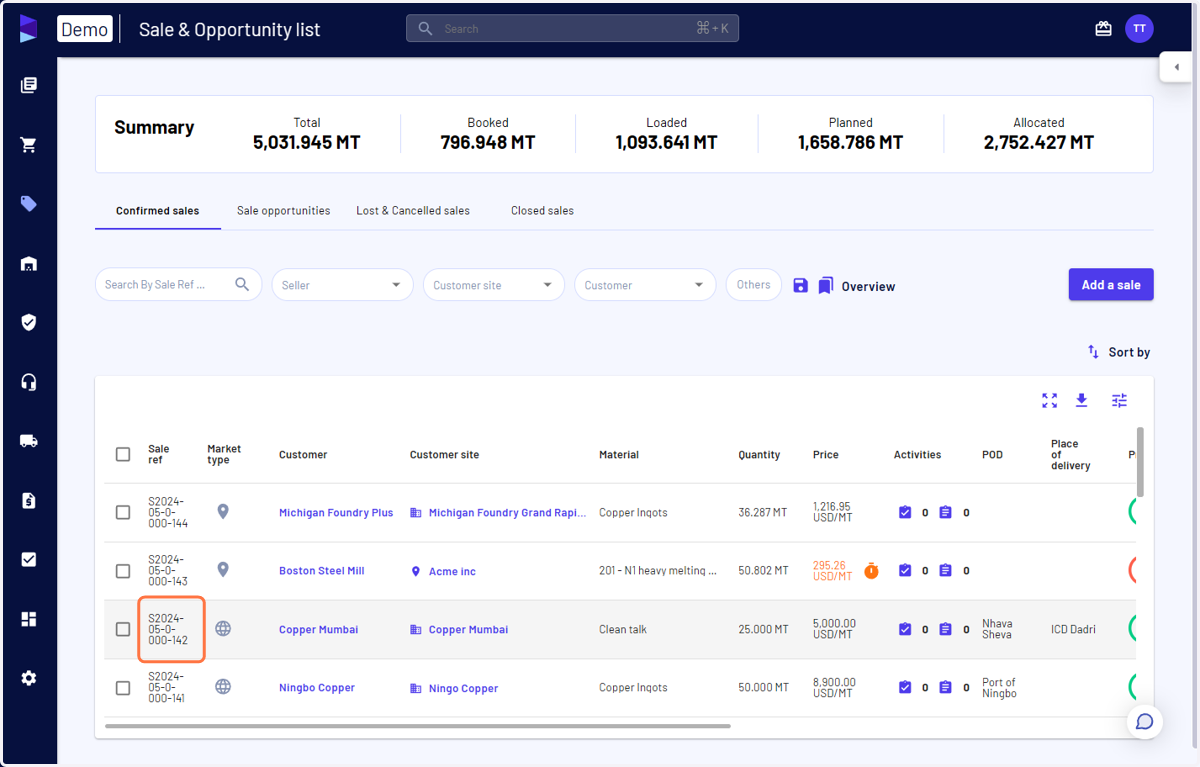
Task: Click the notes clipboard icon in Boston Steel Mill row
Action: click(x=945, y=571)
